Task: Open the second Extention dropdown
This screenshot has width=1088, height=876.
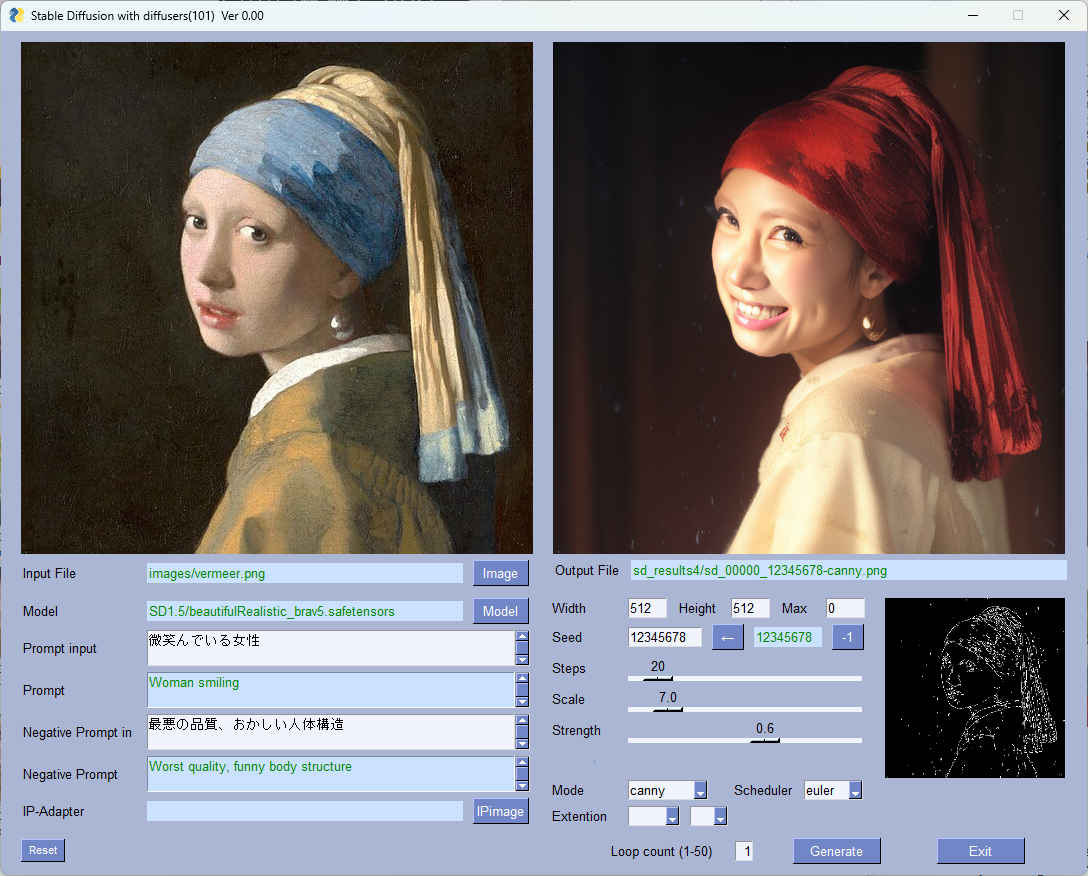Action: (x=719, y=817)
